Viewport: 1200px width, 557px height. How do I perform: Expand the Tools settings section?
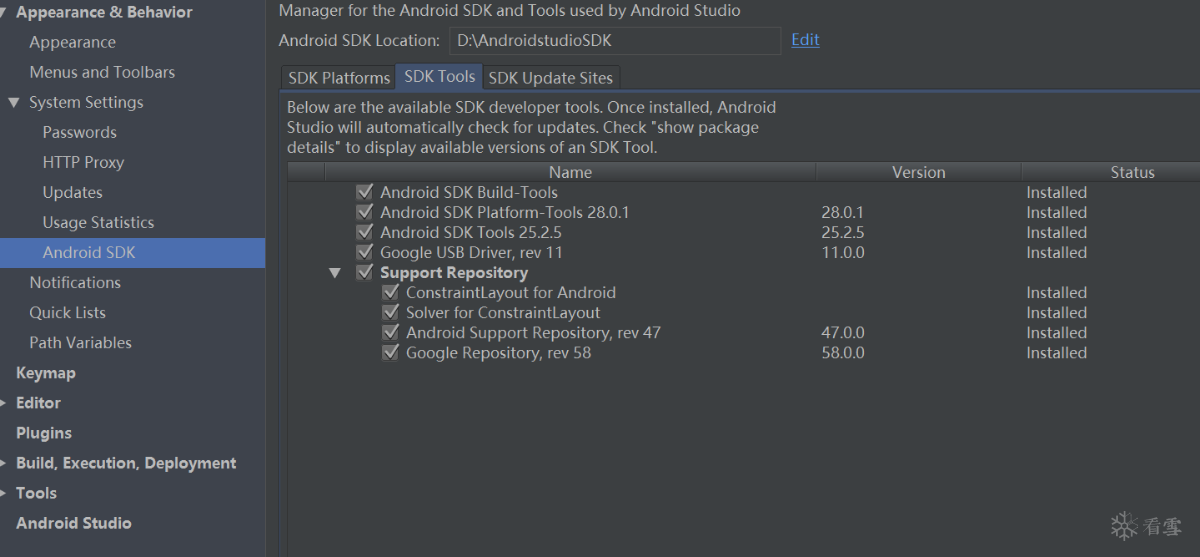[x=4, y=493]
